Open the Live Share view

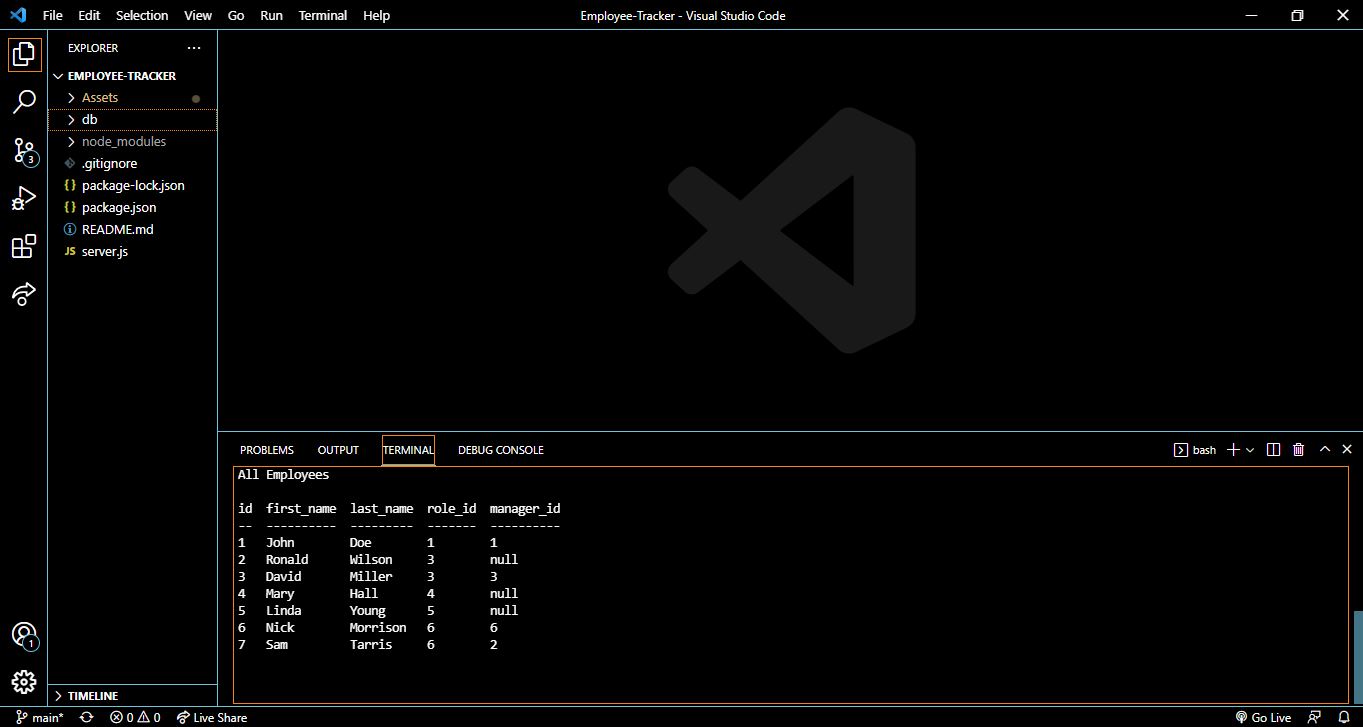pos(24,294)
